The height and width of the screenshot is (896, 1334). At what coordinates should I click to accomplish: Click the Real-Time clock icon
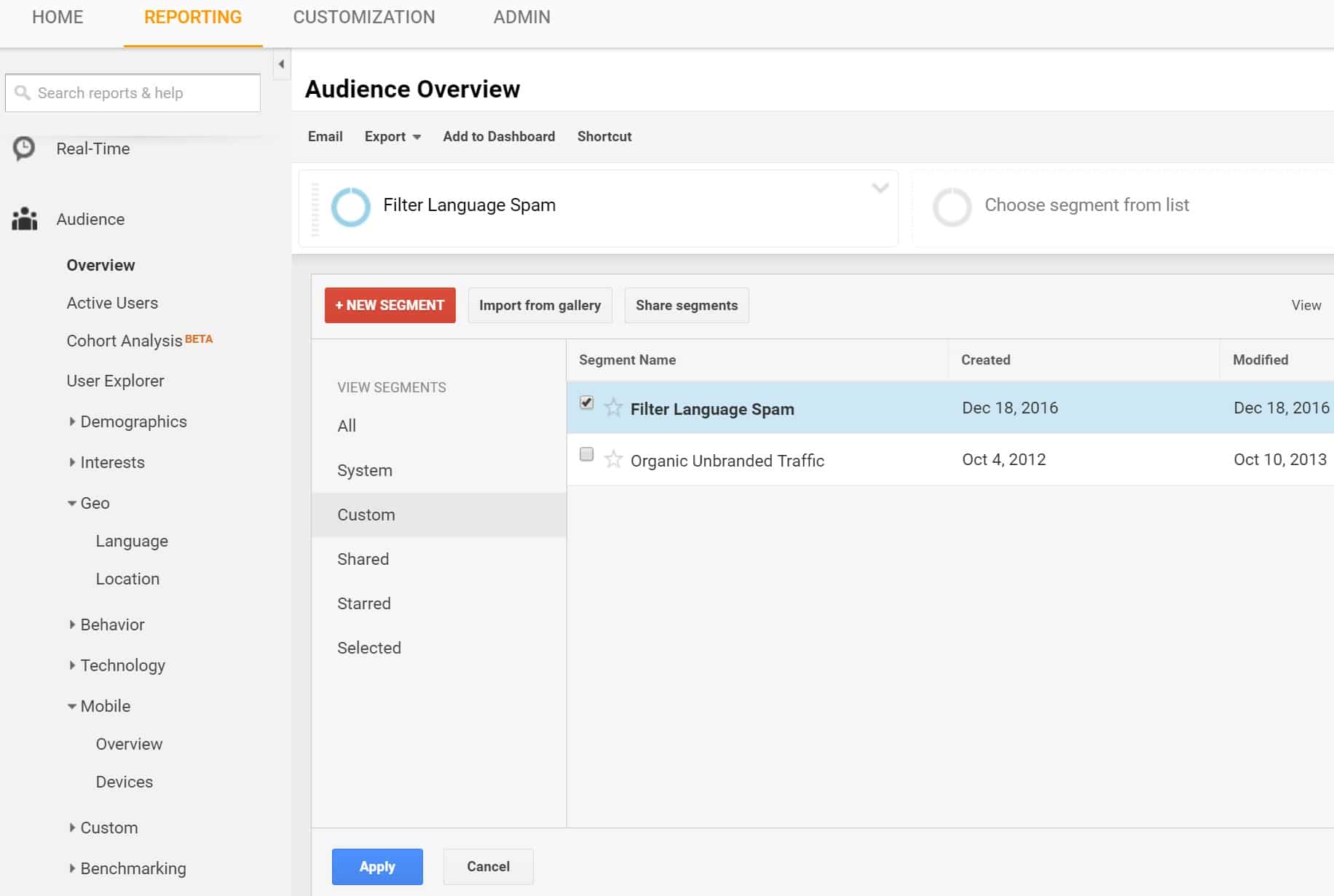pos(24,148)
